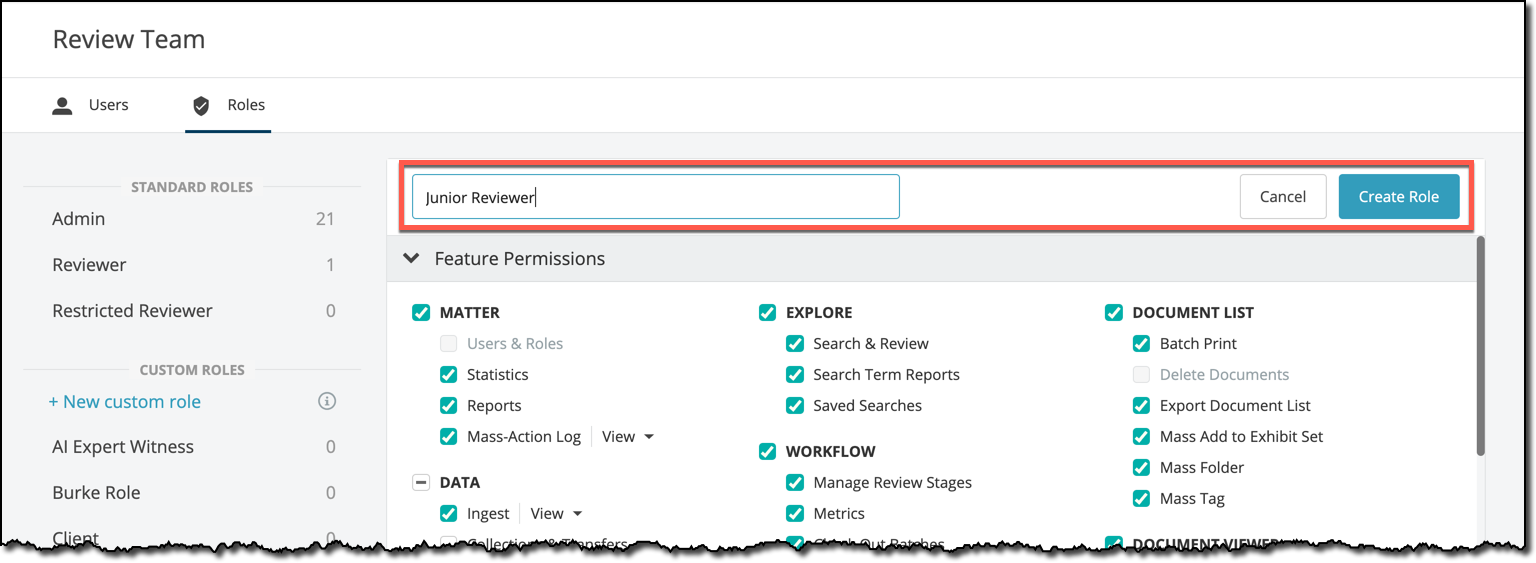Collapse Feature Permissions chevron
The height and width of the screenshot is (563, 1536).
click(x=411, y=258)
